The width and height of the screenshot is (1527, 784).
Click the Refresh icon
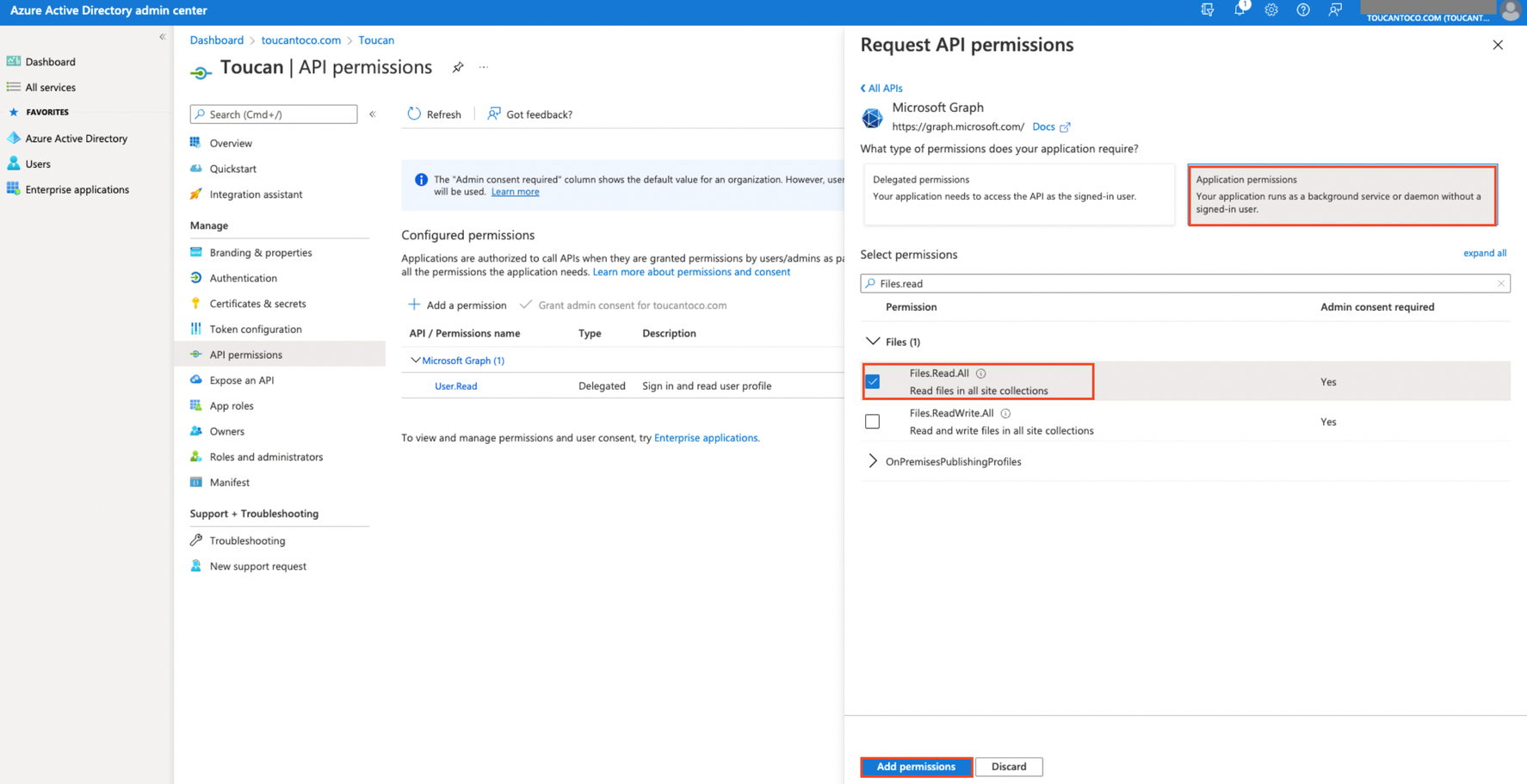point(415,114)
